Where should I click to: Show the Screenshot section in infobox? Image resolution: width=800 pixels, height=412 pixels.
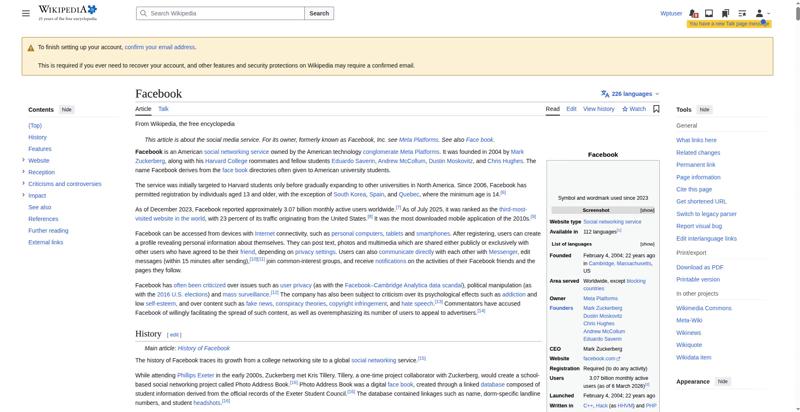click(x=647, y=211)
